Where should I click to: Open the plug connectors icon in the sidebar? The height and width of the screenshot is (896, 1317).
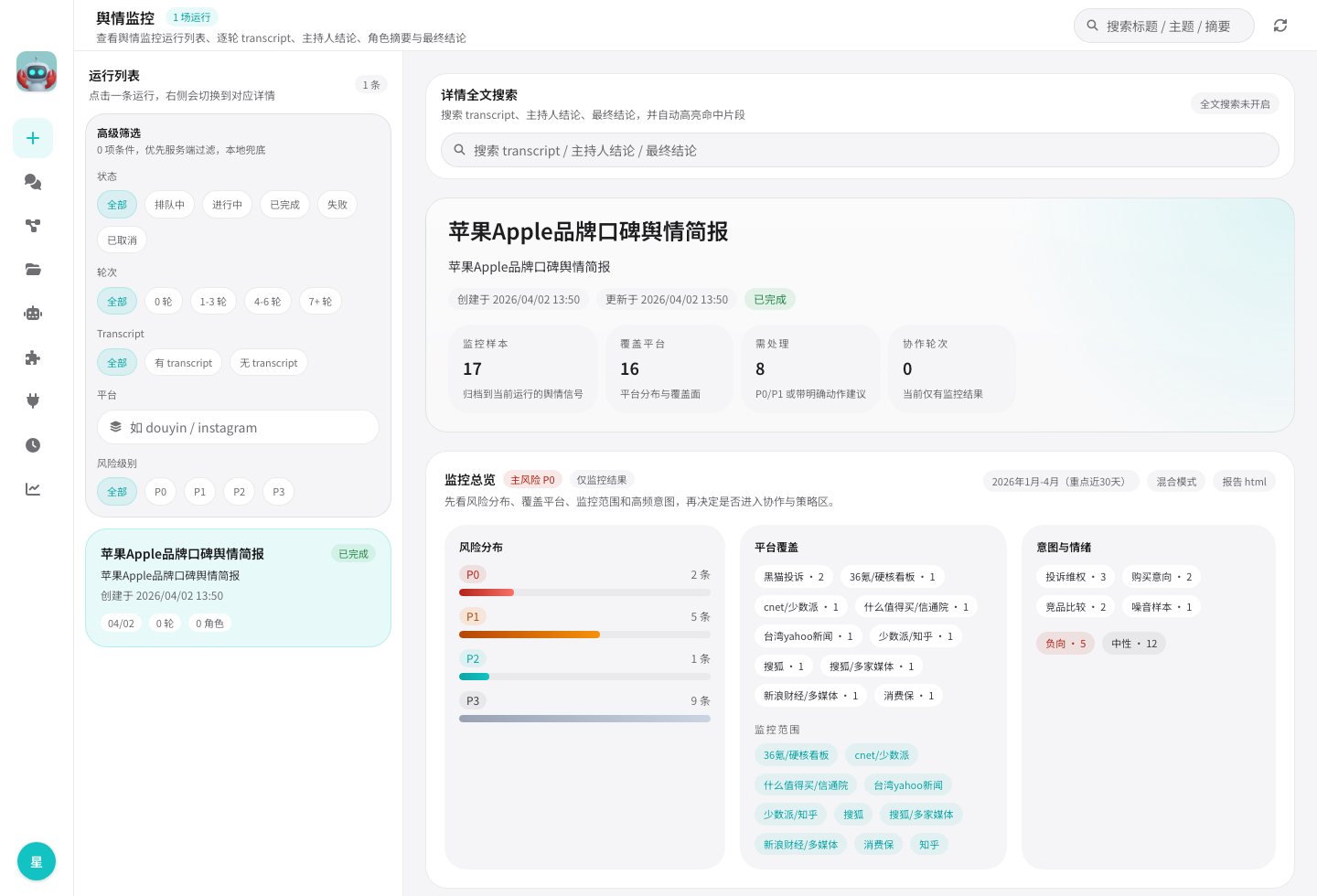[x=33, y=401]
